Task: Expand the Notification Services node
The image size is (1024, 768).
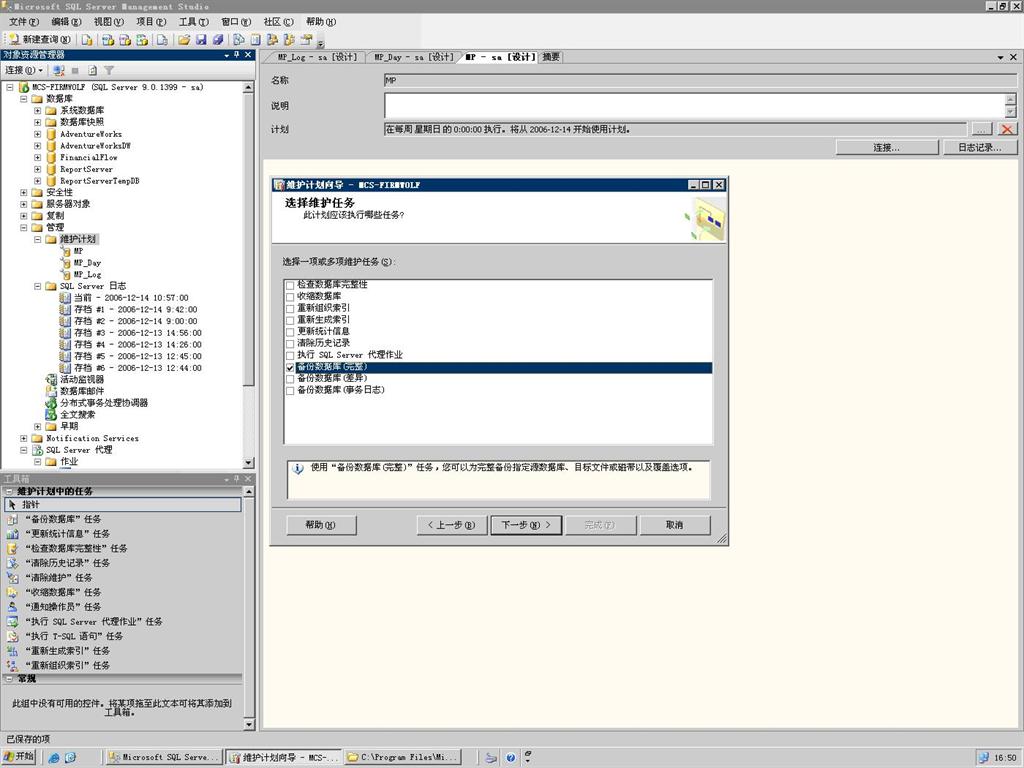Action: 24,438
